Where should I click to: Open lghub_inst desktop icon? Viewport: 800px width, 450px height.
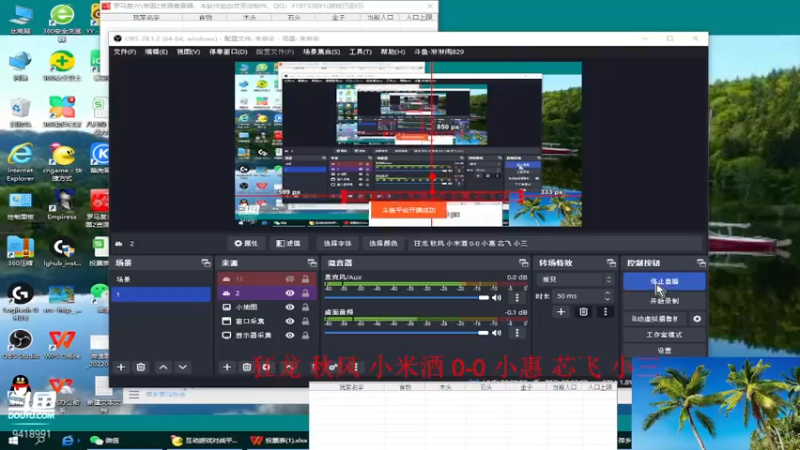[62, 251]
